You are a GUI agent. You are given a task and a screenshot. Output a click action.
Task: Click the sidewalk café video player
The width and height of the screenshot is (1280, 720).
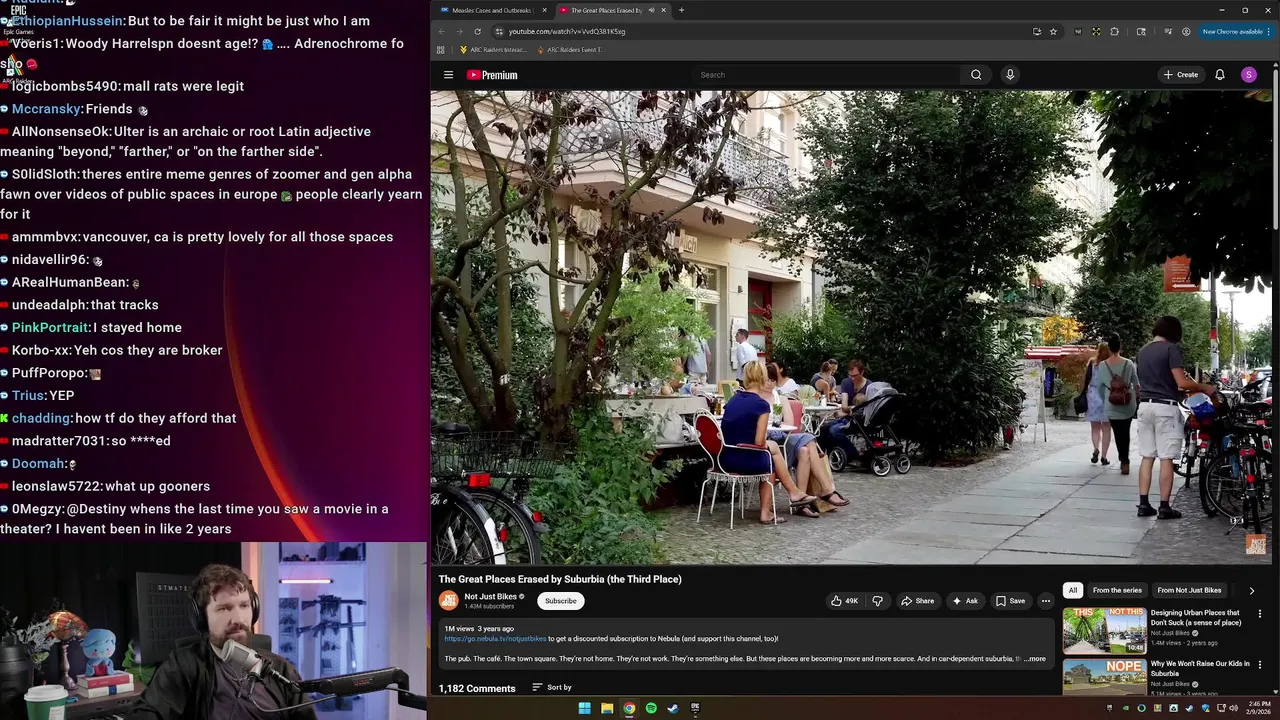click(x=851, y=327)
